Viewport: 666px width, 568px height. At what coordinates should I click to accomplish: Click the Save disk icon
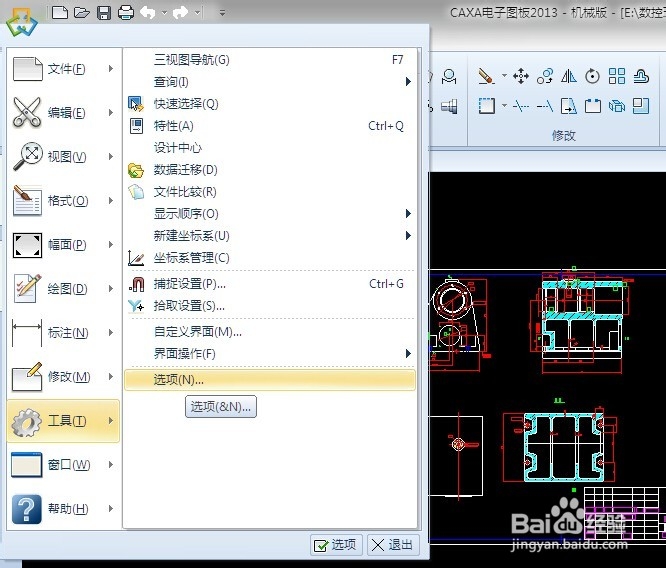(x=104, y=13)
